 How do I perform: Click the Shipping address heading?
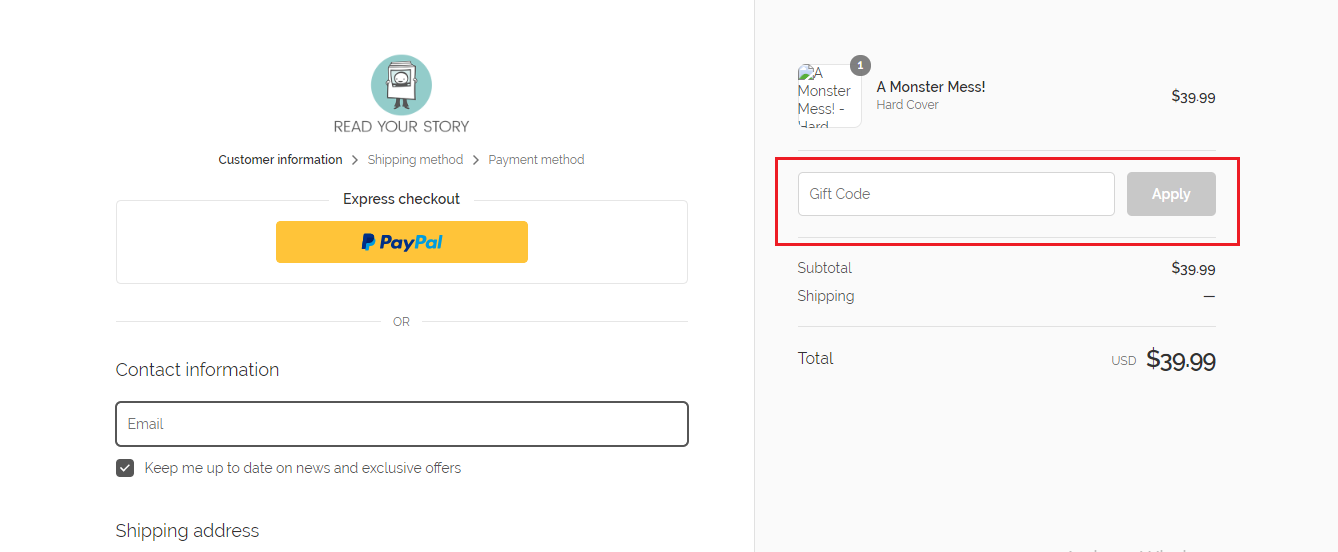187,531
